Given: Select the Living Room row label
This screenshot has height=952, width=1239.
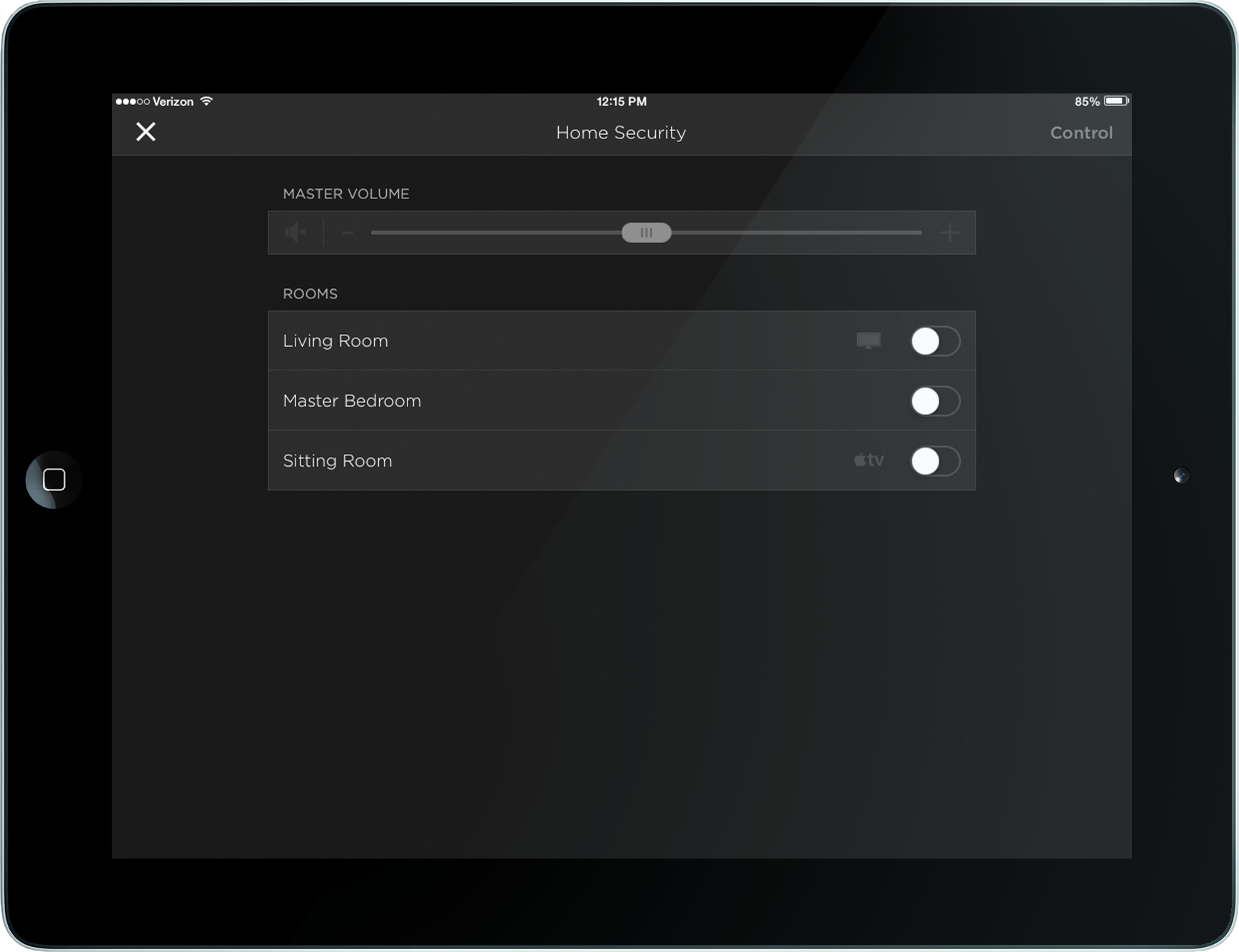Looking at the screenshot, I should tap(335, 341).
